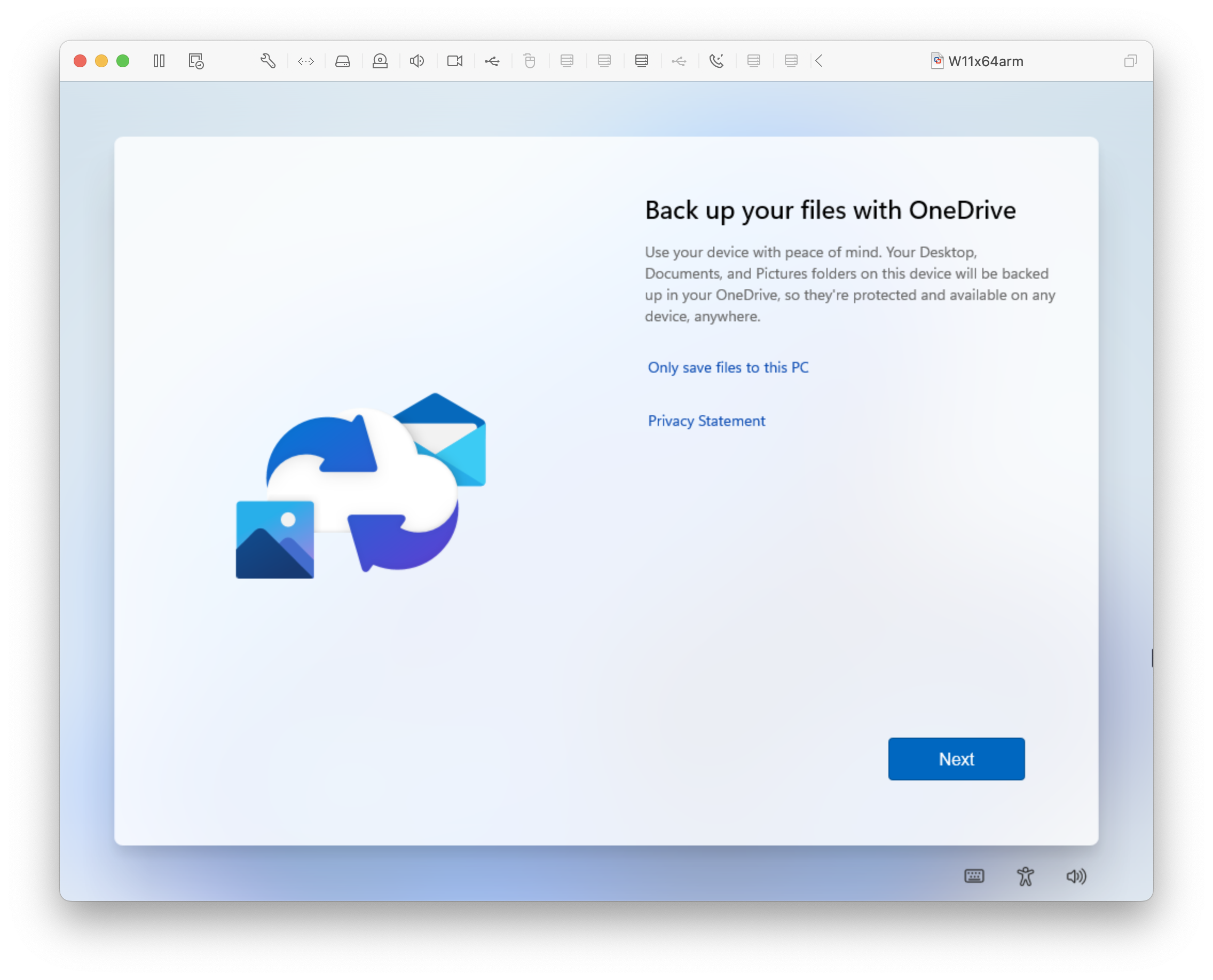Click the hard disk device icon
1213x980 pixels.
click(x=343, y=61)
